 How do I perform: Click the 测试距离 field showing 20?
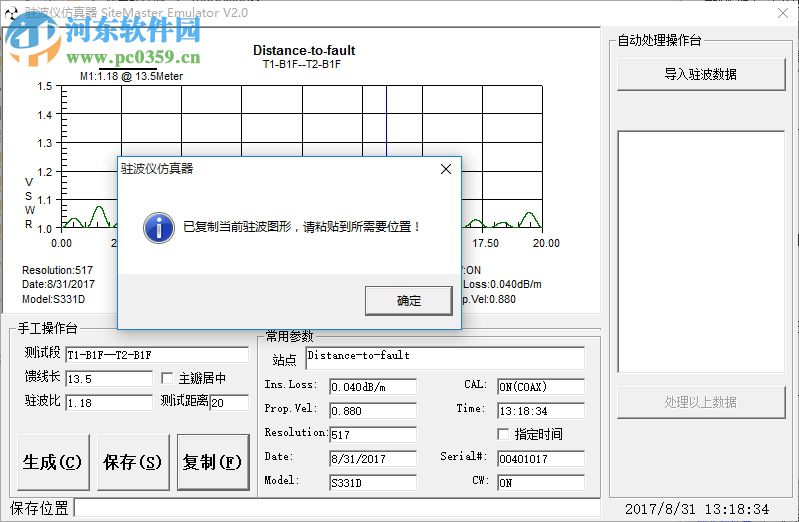(x=229, y=403)
